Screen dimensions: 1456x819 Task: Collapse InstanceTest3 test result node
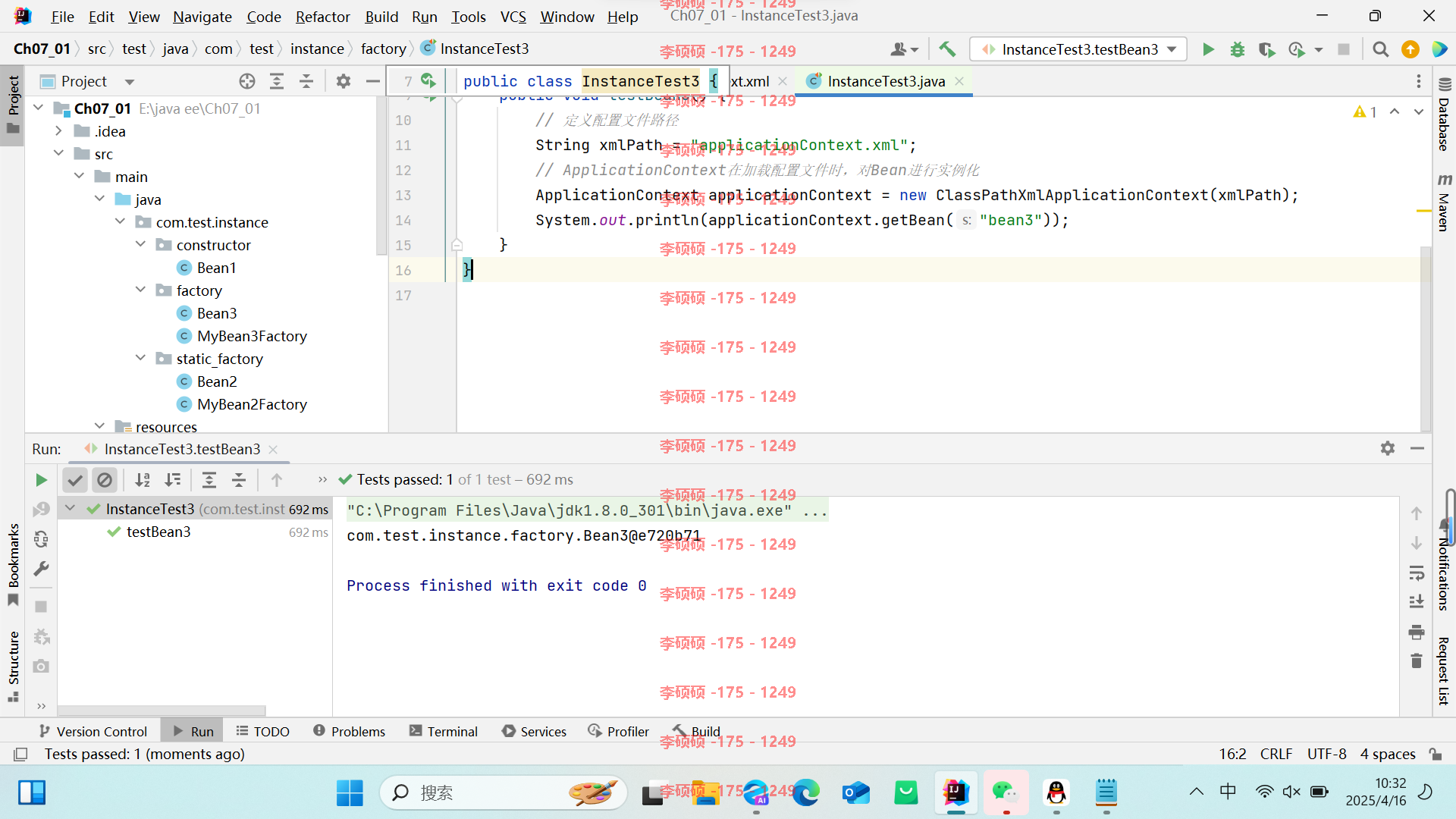[71, 509]
